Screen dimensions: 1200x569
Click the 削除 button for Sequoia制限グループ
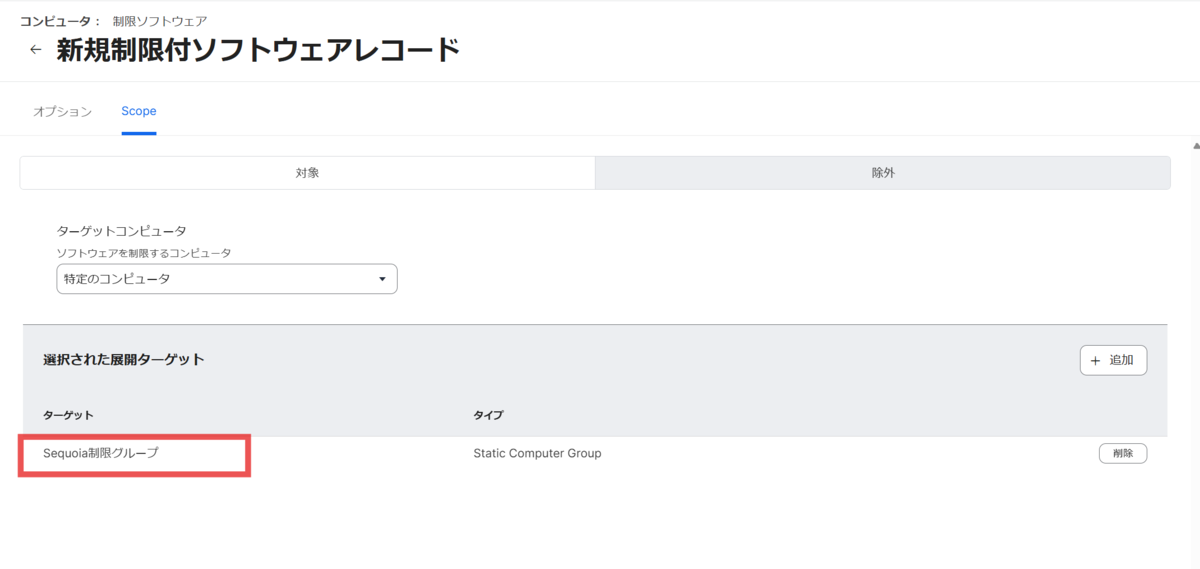pyautogui.click(x=1123, y=453)
